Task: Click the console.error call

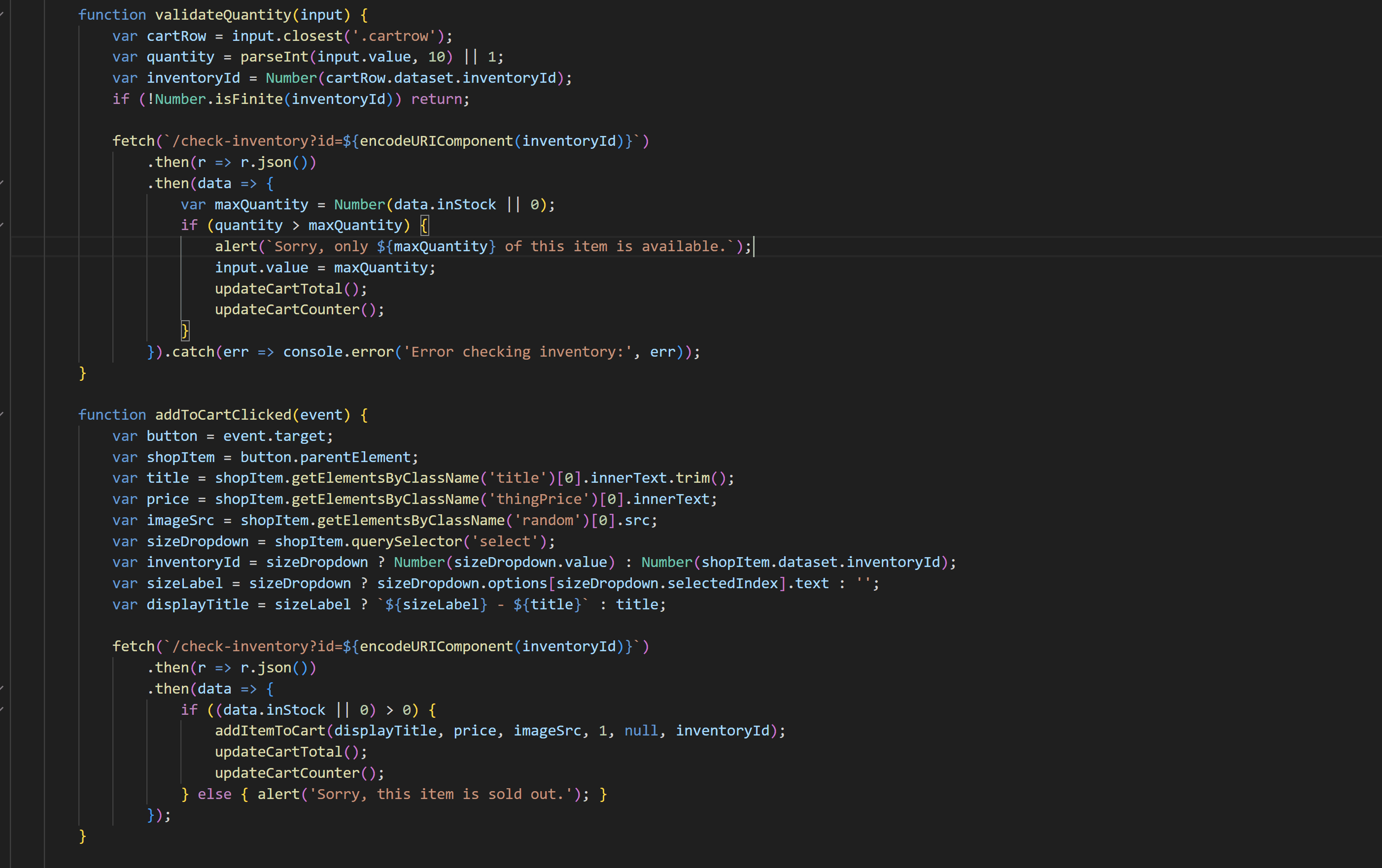Action: (339, 352)
